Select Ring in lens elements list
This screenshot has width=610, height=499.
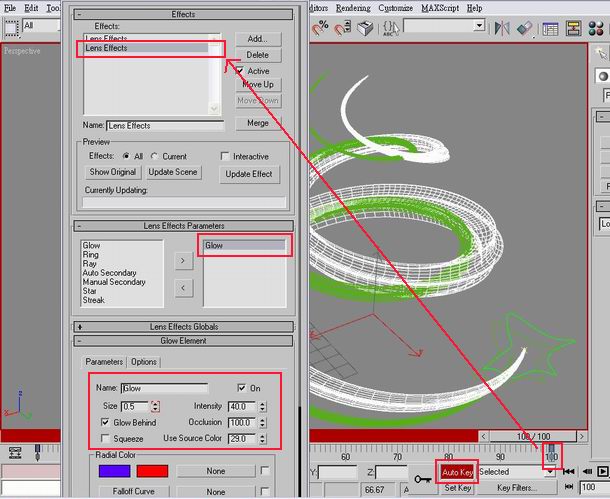pos(91,255)
